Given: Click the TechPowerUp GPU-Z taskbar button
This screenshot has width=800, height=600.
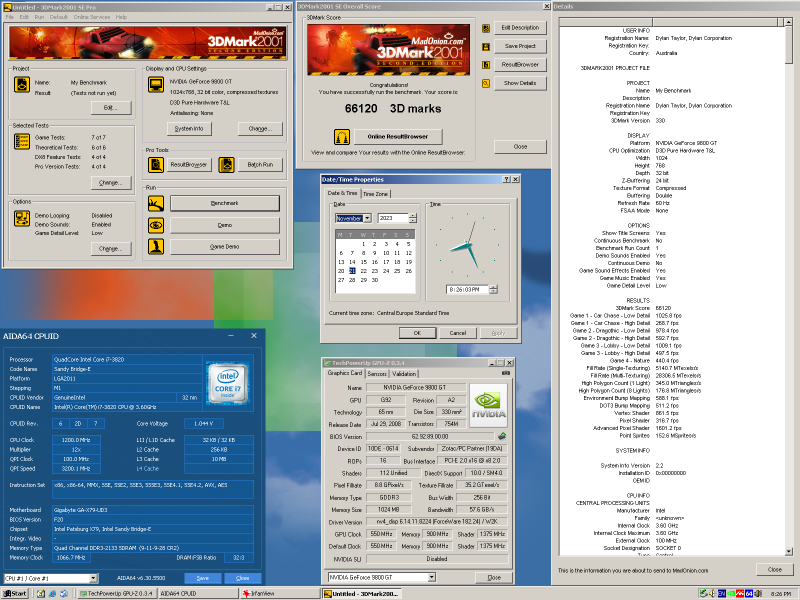Looking at the screenshot, I should [117, 593].
